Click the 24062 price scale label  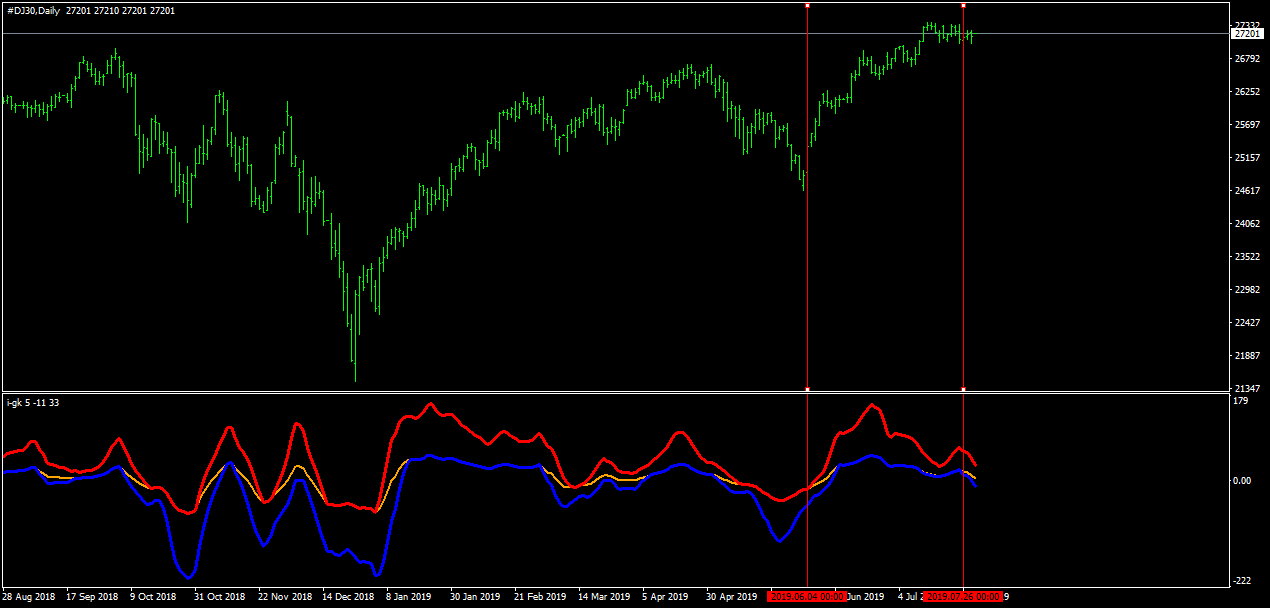1247,224
